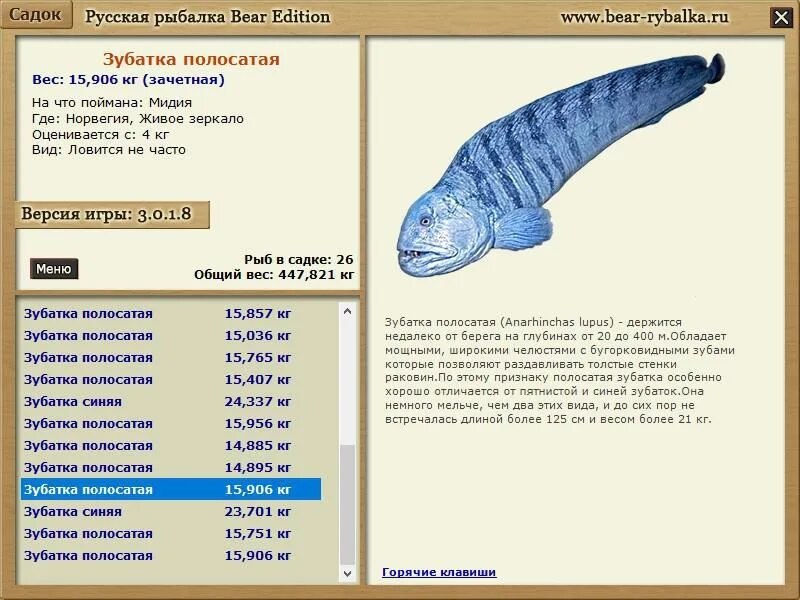Viewport: 800px width, 600px height.
Task: Click the Общий вес: 447,821 кг total
Action: click(273, 274)
